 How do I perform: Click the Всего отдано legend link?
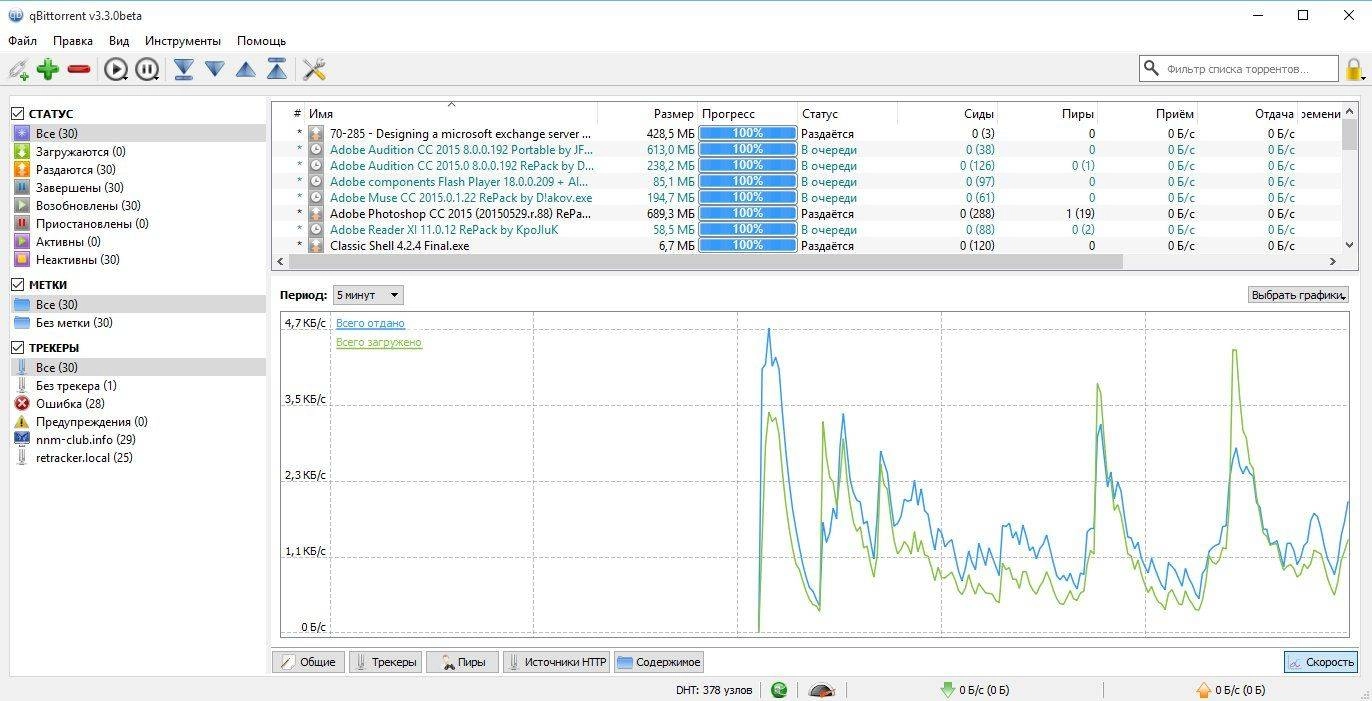[x=371, y=323]
